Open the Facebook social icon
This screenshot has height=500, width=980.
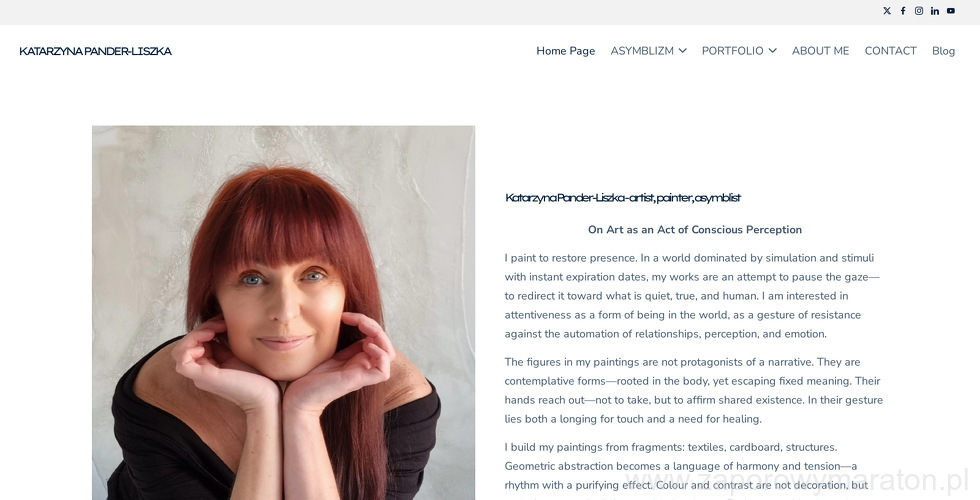(x=903, y=11)
